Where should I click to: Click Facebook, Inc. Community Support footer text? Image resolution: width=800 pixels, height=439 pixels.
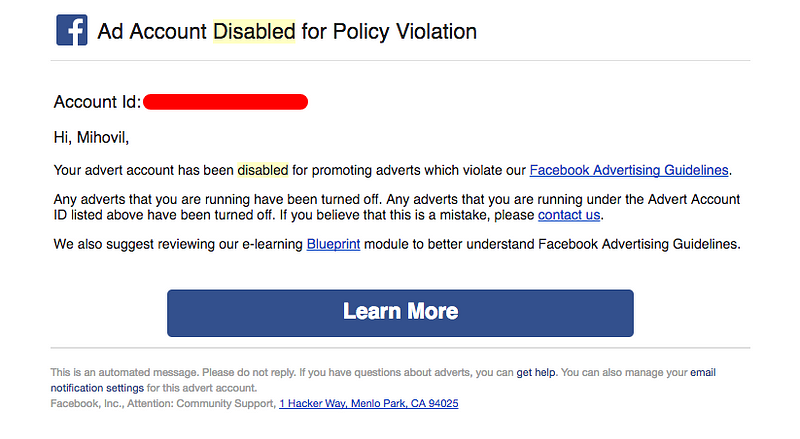[163, 403]
